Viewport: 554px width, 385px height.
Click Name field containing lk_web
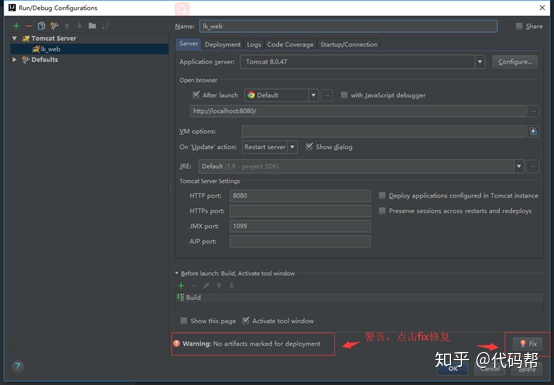[348, 26]
